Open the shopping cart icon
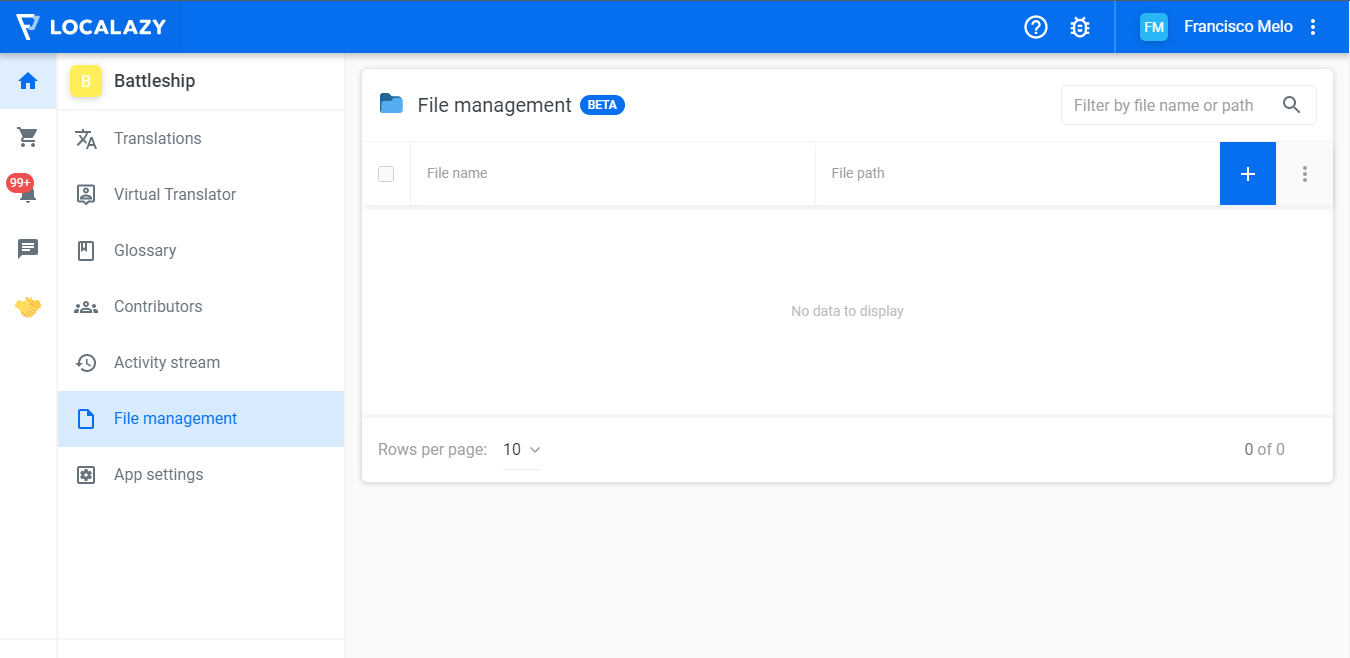 tap(28, 137)
